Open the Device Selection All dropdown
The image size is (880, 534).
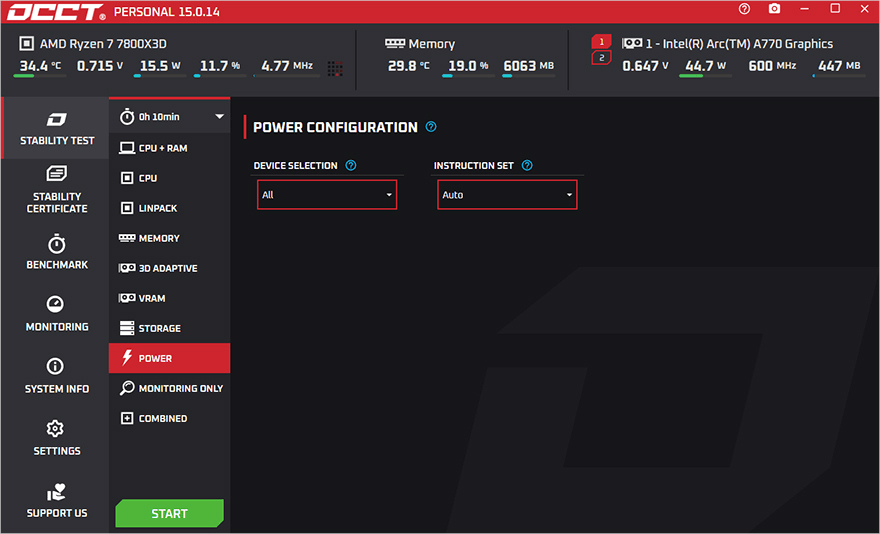pos(327,195)
